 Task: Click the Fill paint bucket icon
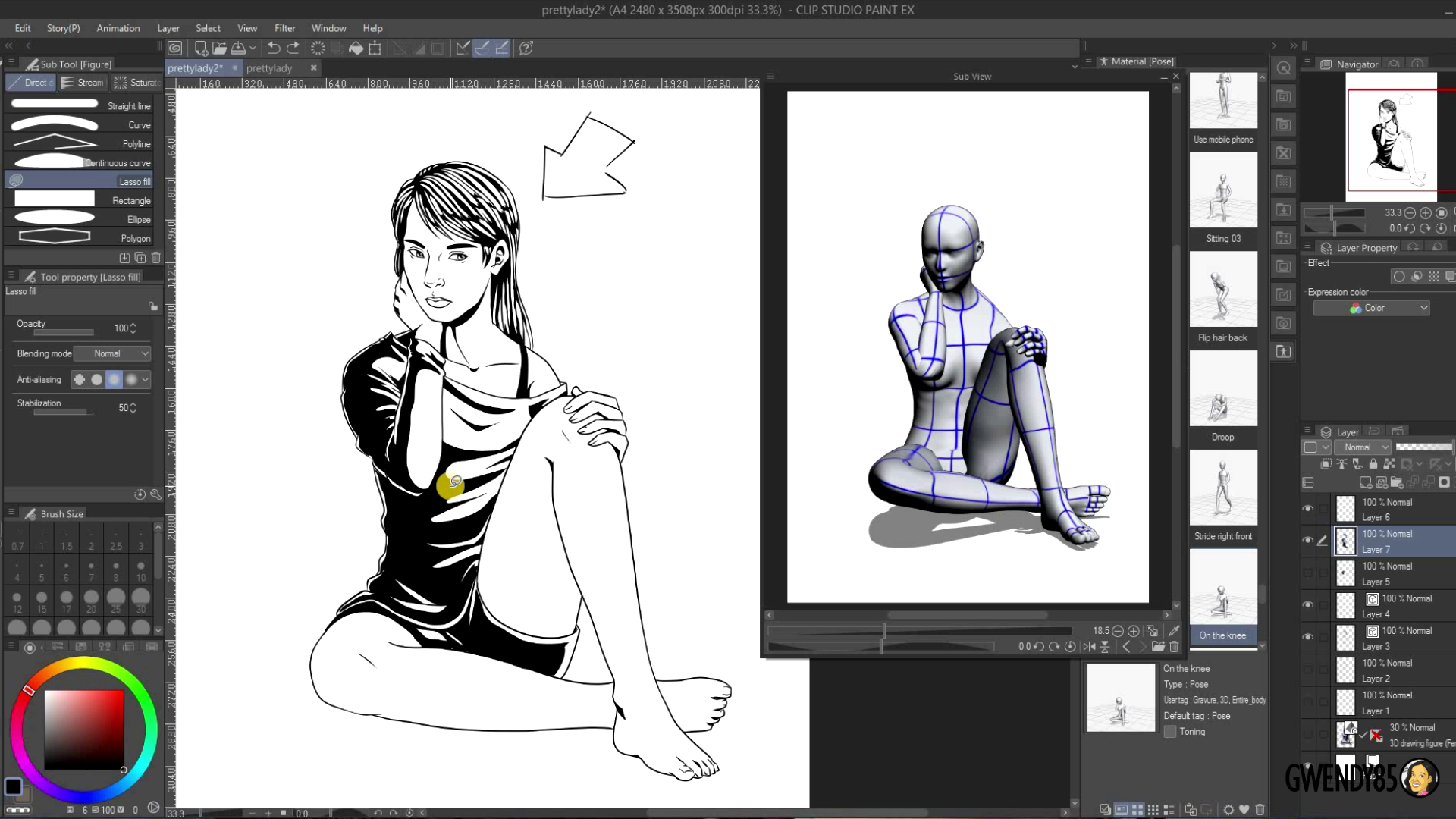[x=356, y=48]
